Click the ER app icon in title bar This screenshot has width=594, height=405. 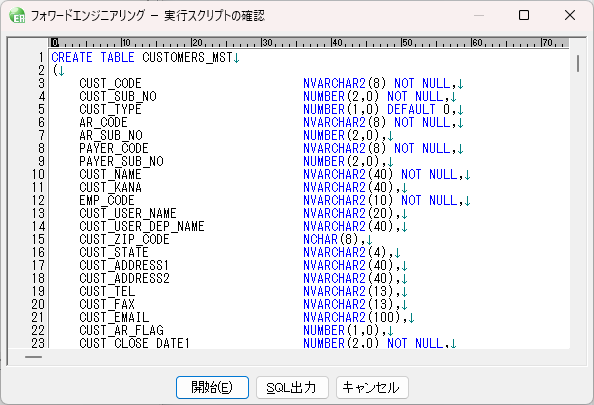17,16
